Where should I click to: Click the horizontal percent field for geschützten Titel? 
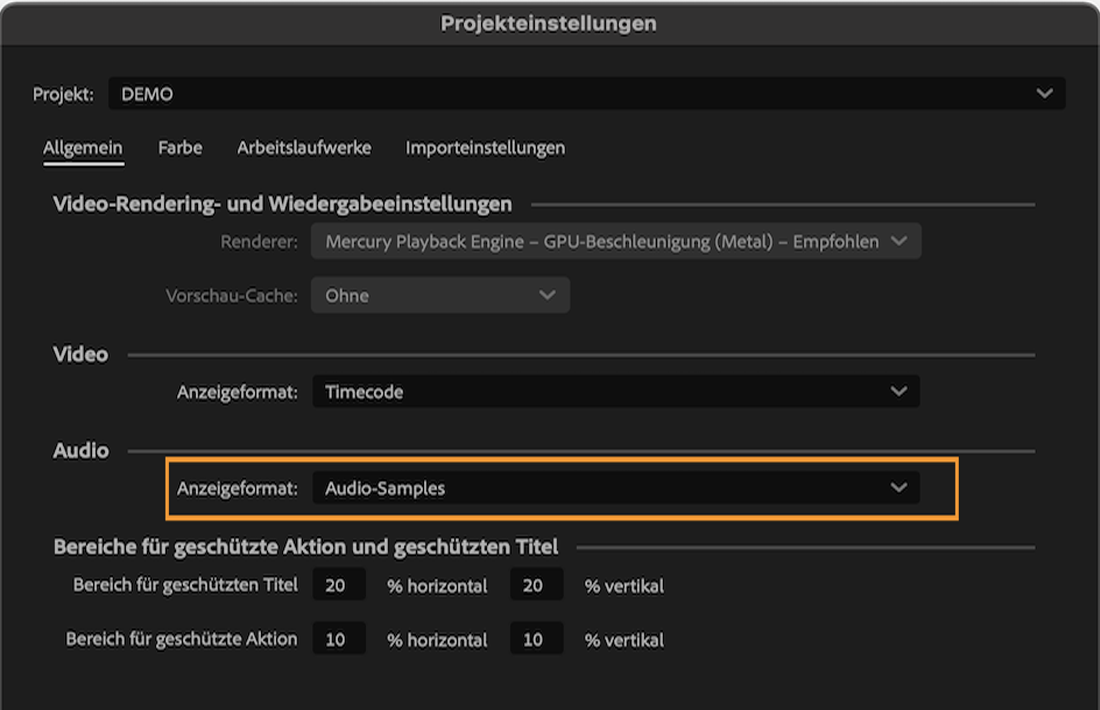click(x=337, y=584)
